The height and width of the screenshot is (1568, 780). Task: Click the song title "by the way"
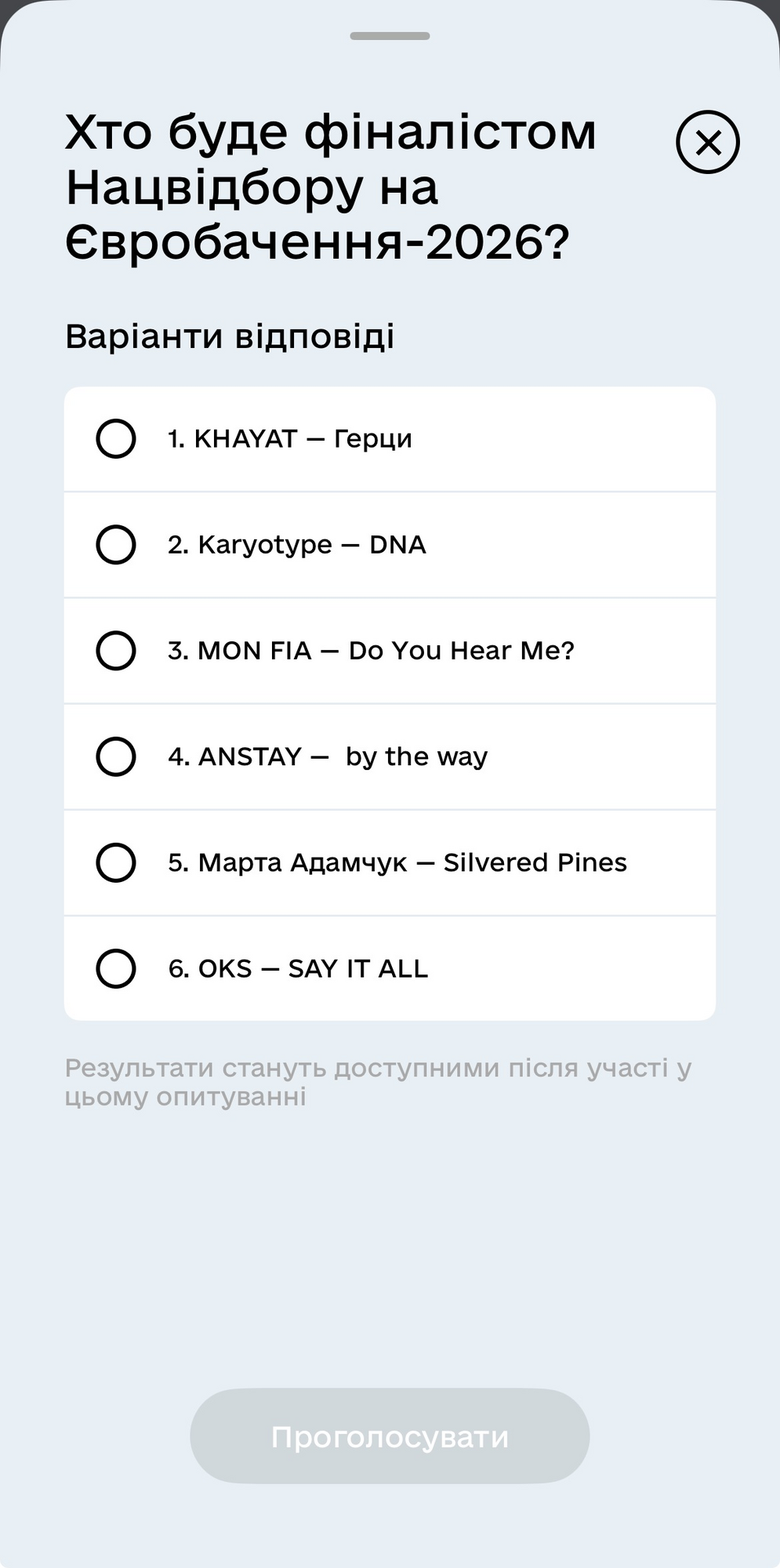pyautogui.click(x=416, y=757)
